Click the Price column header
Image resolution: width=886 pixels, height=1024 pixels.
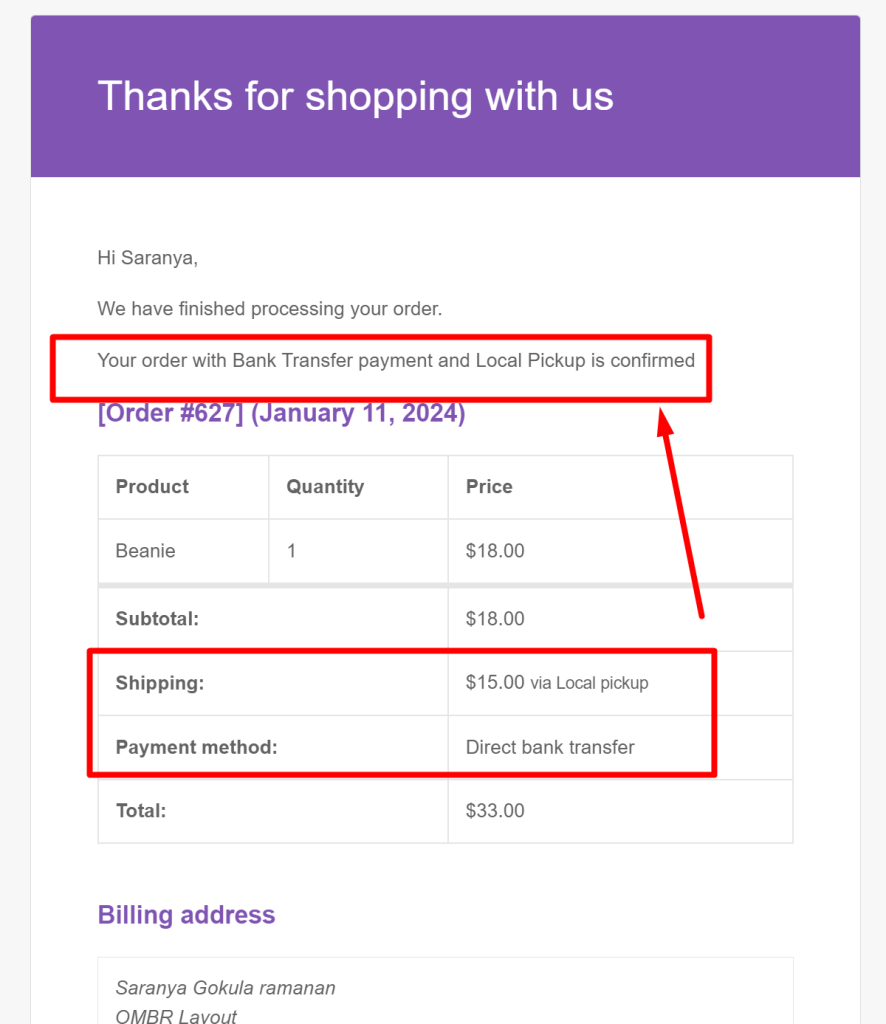[489, 487]
